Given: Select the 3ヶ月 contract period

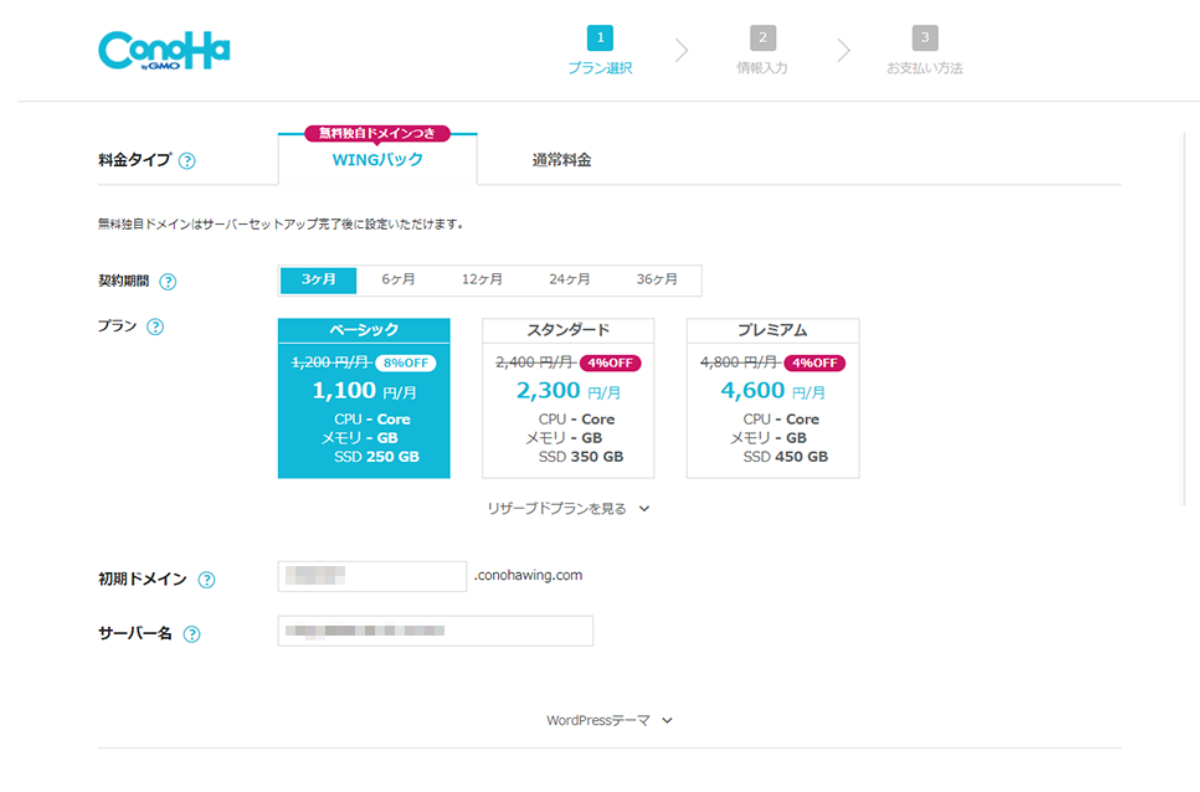Looking at the screenshot, I should [x=318, y=280].
